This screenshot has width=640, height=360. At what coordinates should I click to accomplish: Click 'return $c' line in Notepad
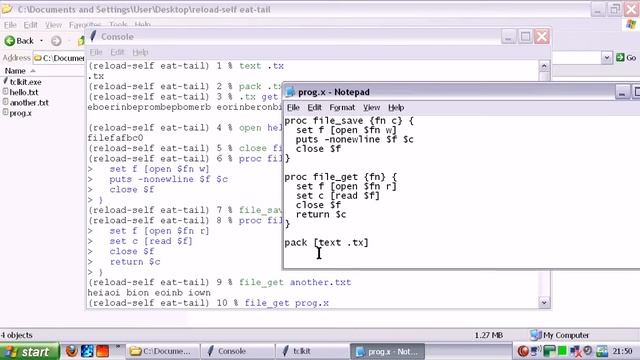click(321, 214)
